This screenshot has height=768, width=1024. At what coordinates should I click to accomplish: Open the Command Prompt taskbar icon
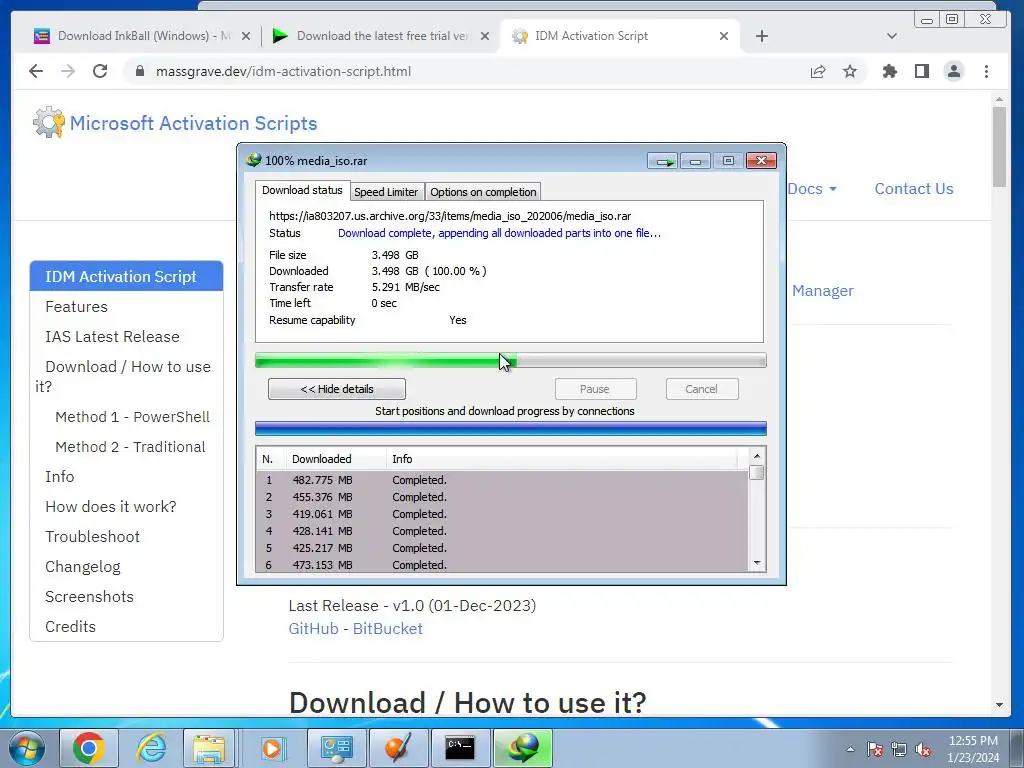(460, 748)
